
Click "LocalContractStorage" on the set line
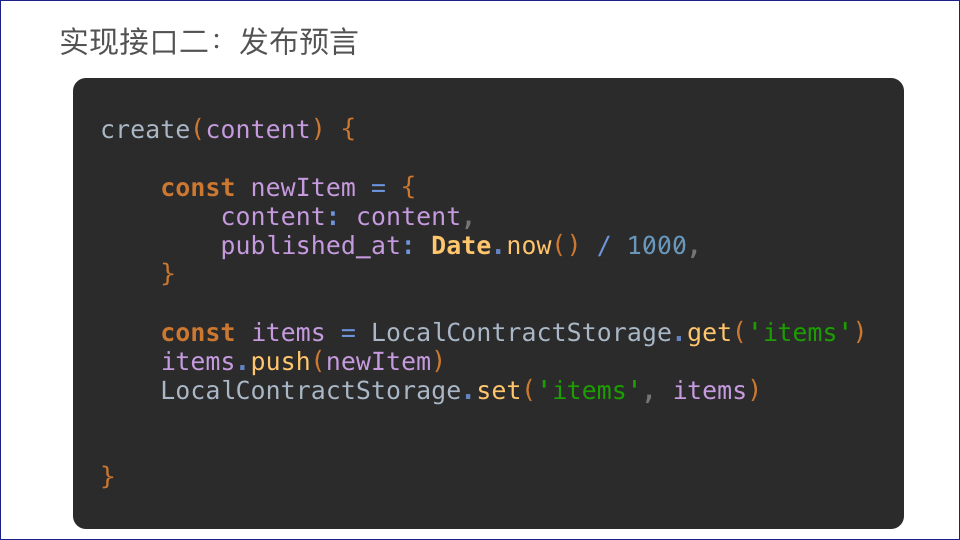[311, 391]
